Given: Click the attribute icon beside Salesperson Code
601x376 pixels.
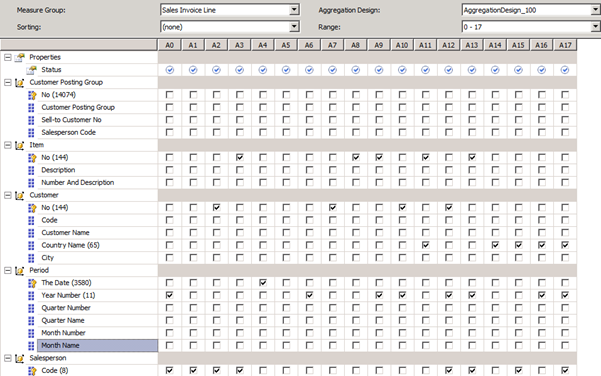Looking at the screenshot, I should [x=31, y=133].
